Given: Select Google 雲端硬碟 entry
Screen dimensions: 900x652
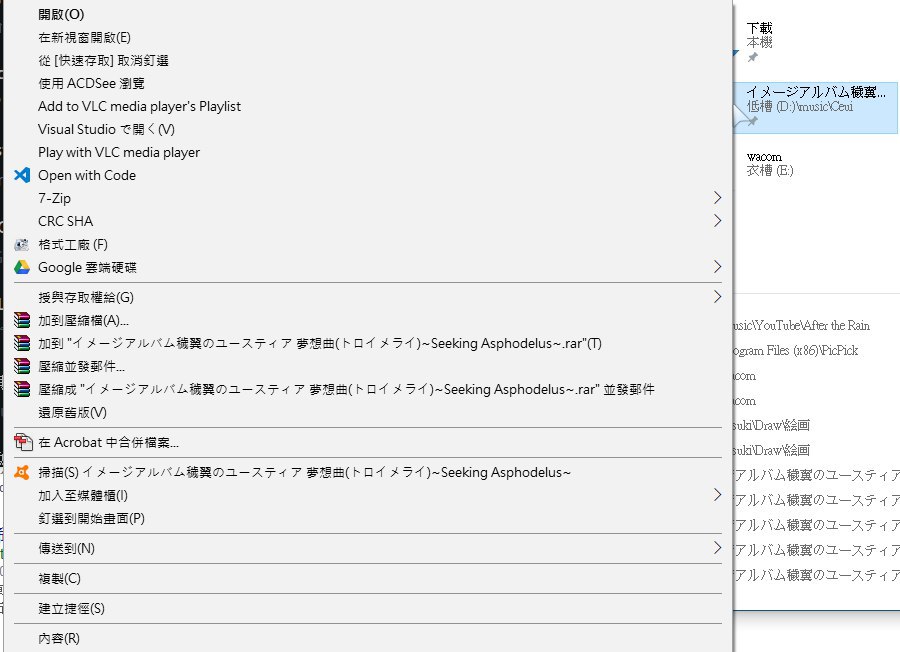Looking at the screenshot, I should [x=367, y=267].
